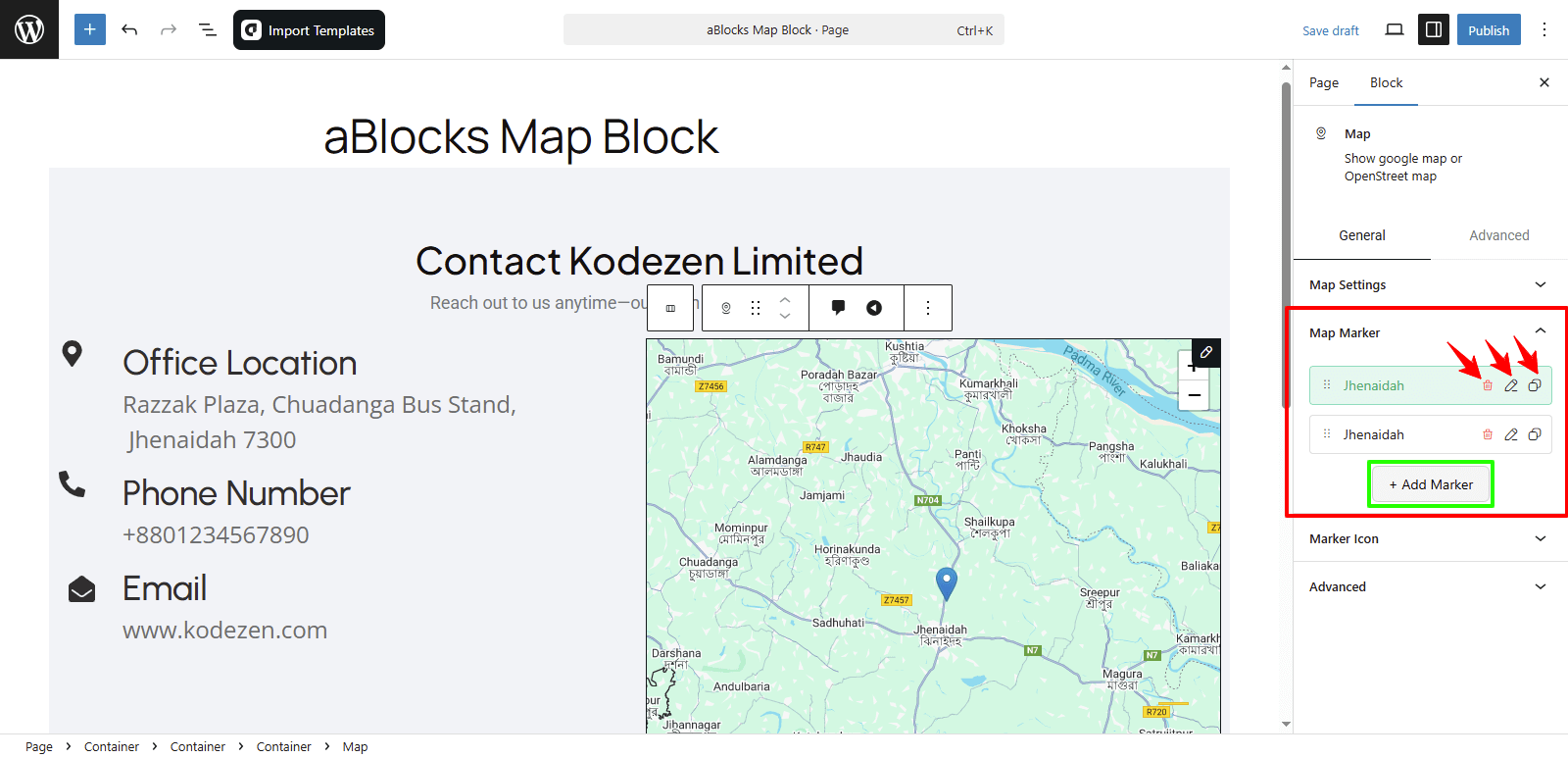Undo the last change
1568x758 pixels.
pos(129,29)
